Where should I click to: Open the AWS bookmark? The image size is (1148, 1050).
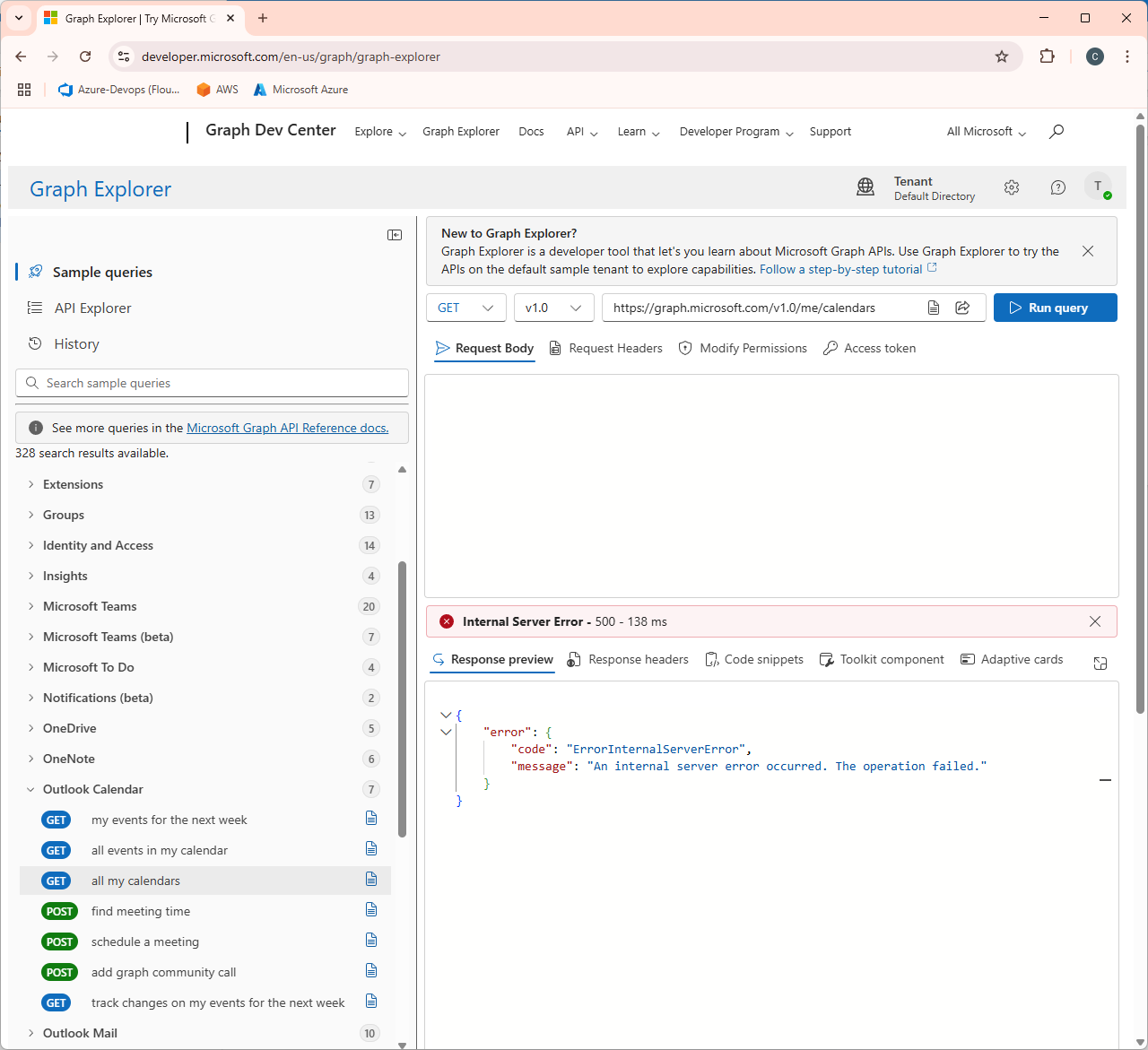click(x=218, y=90)
